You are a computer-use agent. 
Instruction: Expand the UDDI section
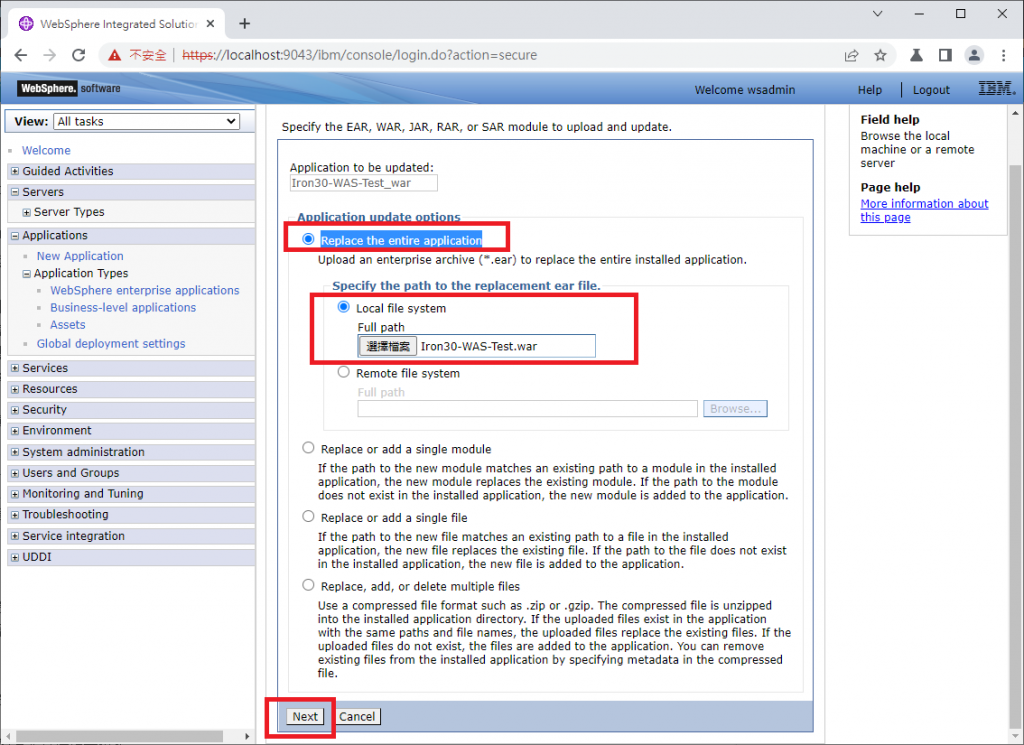15,558
